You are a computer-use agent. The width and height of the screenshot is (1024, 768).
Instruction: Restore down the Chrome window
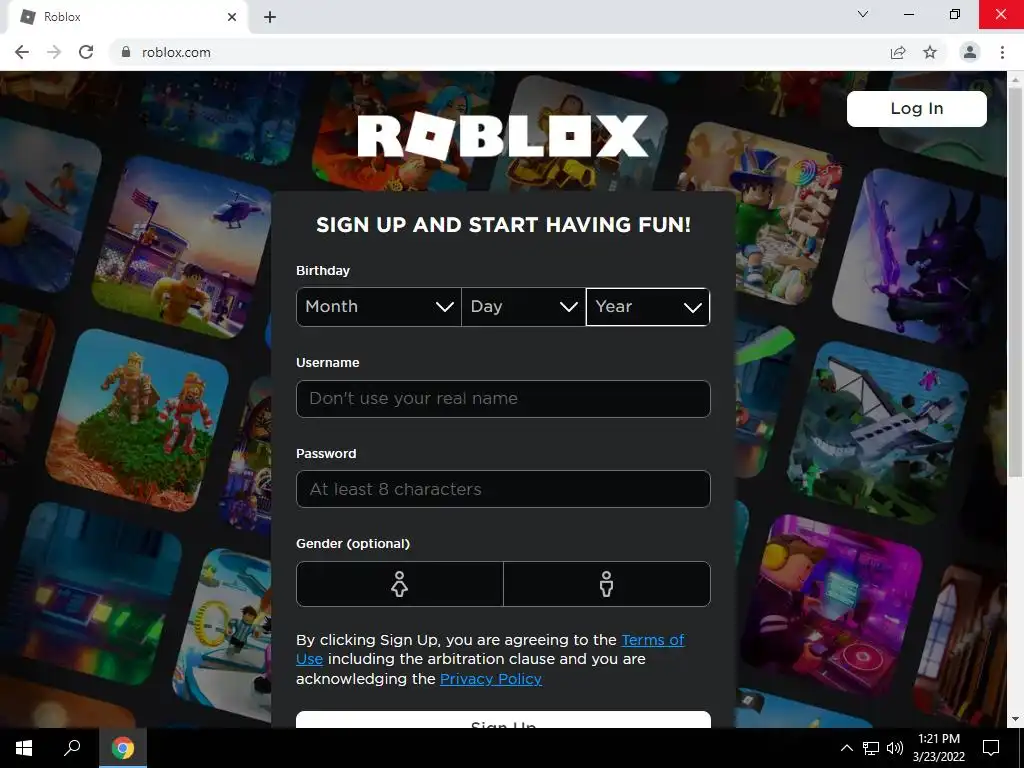click(x=955, y=14)
